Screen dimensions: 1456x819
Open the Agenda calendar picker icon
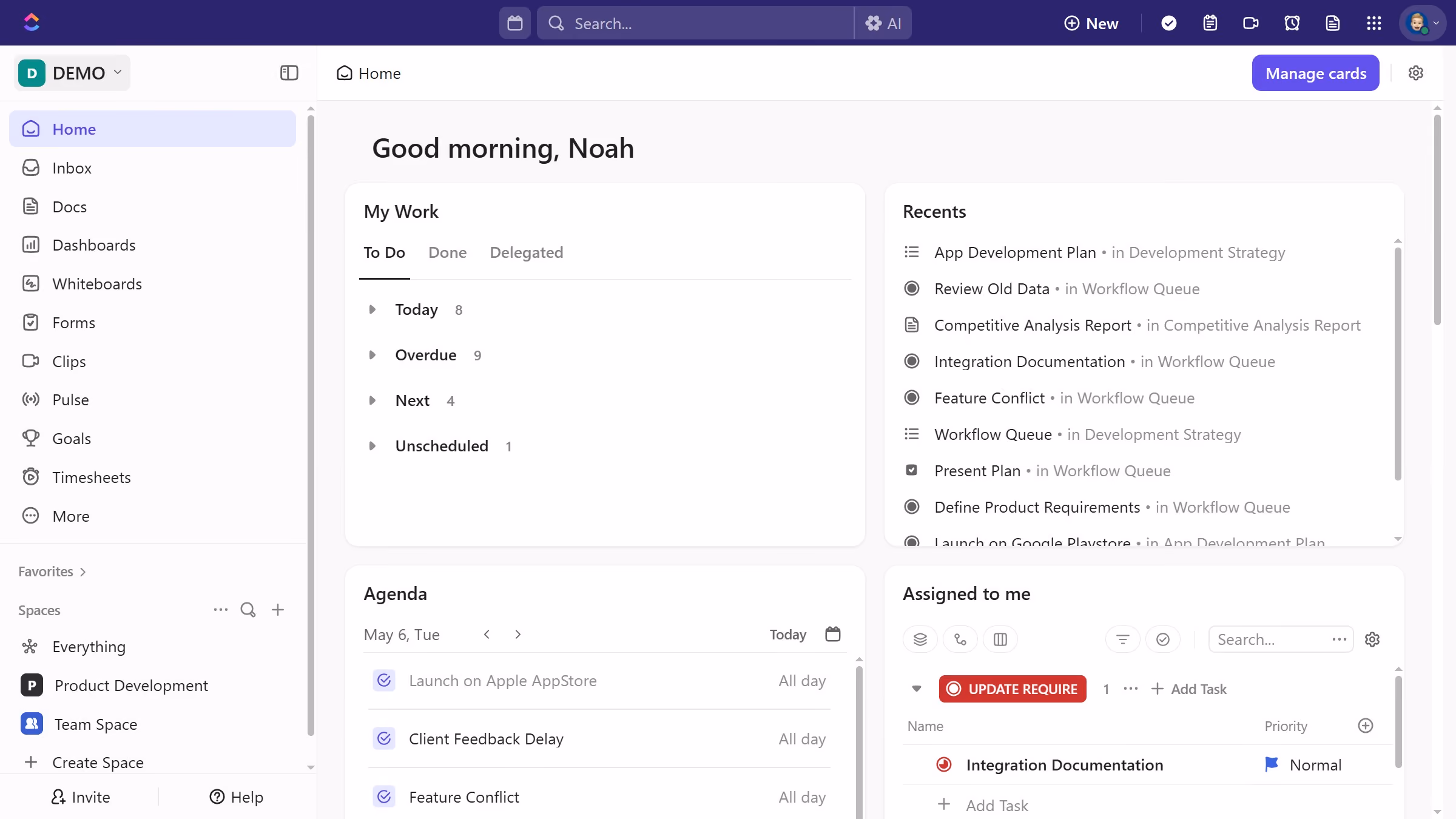[x=833, y=634]
